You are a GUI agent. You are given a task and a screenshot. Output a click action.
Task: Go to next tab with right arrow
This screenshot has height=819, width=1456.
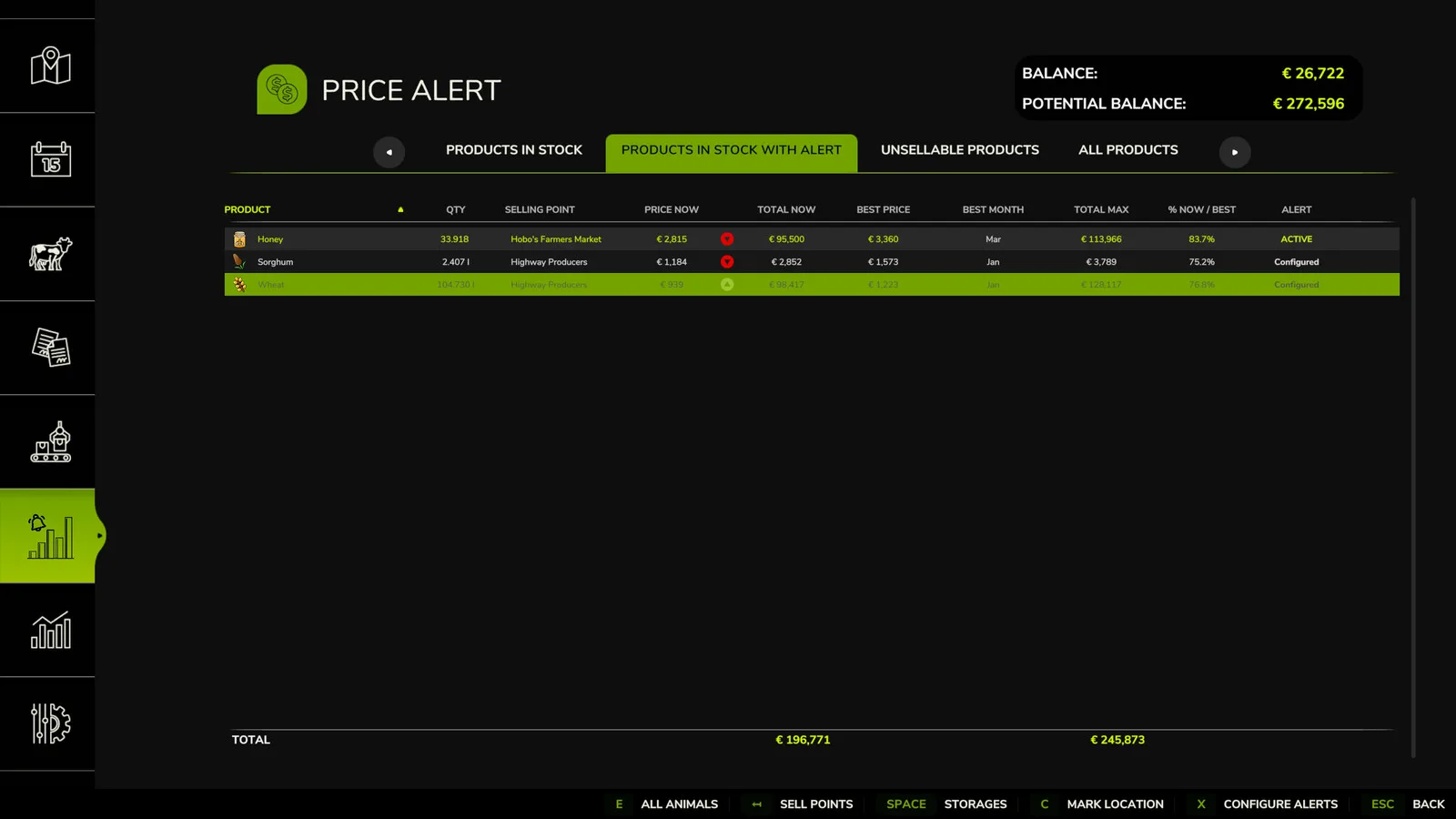(1235, 152)
